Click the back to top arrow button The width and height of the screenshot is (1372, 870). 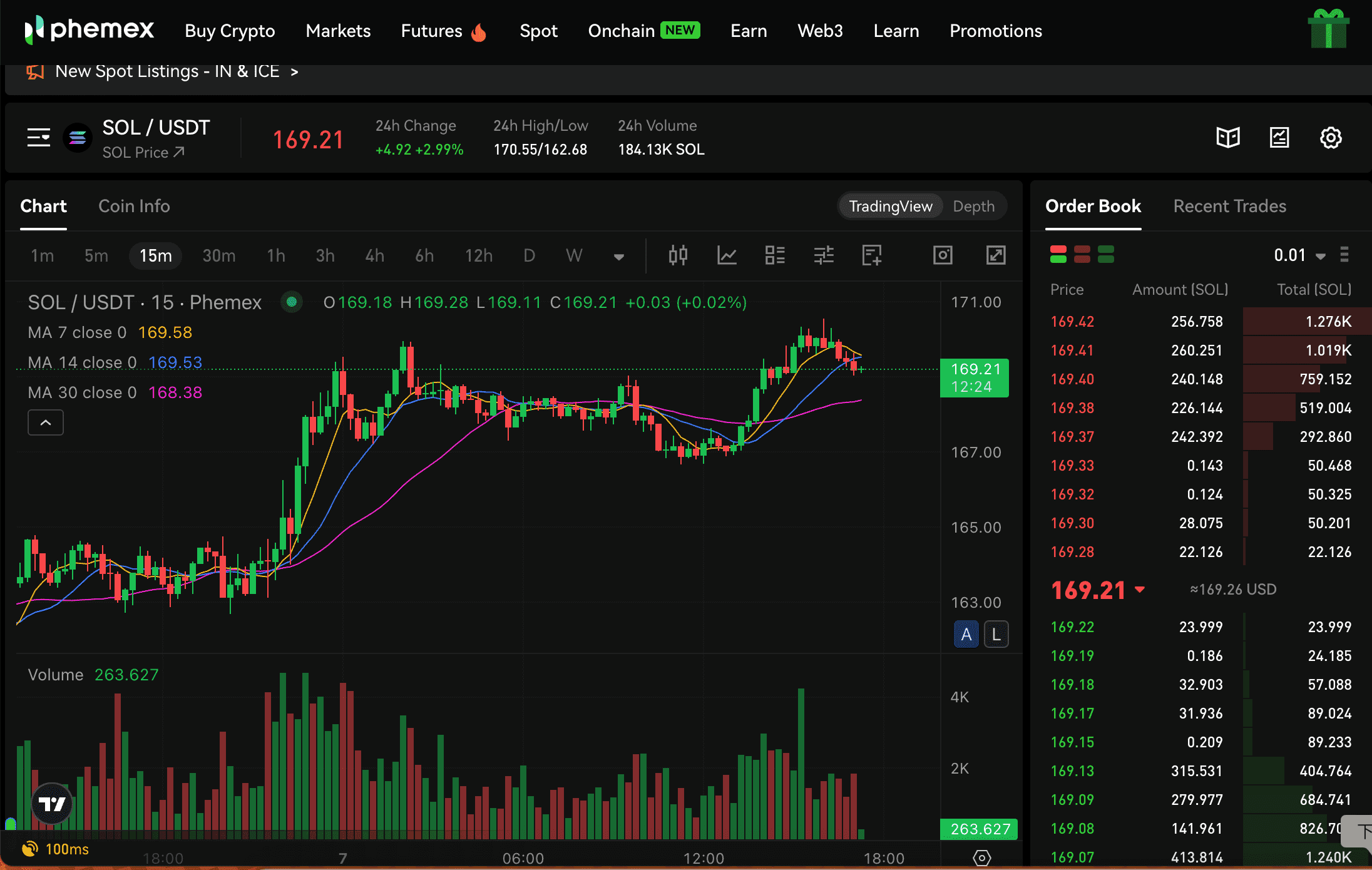click(x=1358, y=831)
